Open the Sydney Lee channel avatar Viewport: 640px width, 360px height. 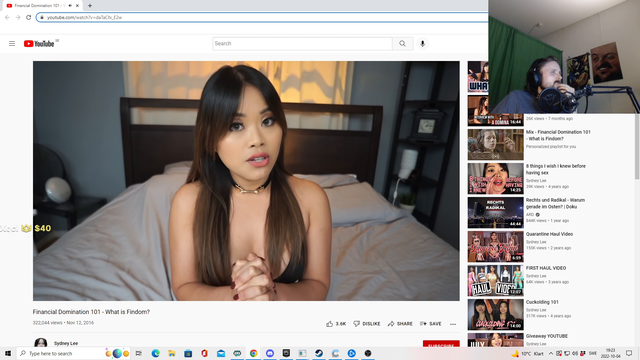(x=40, y=343)
